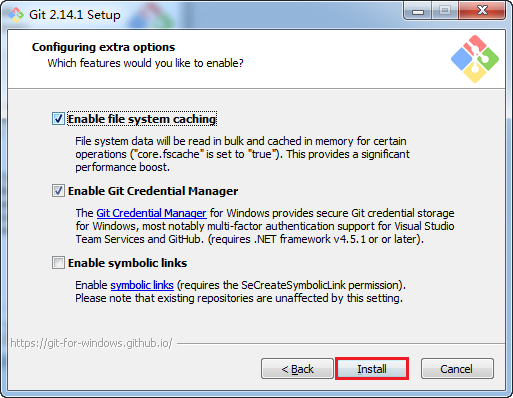The height and width of the screenshot is (398, 513).
Task: Click the Install button
Action: coord(372,369)
